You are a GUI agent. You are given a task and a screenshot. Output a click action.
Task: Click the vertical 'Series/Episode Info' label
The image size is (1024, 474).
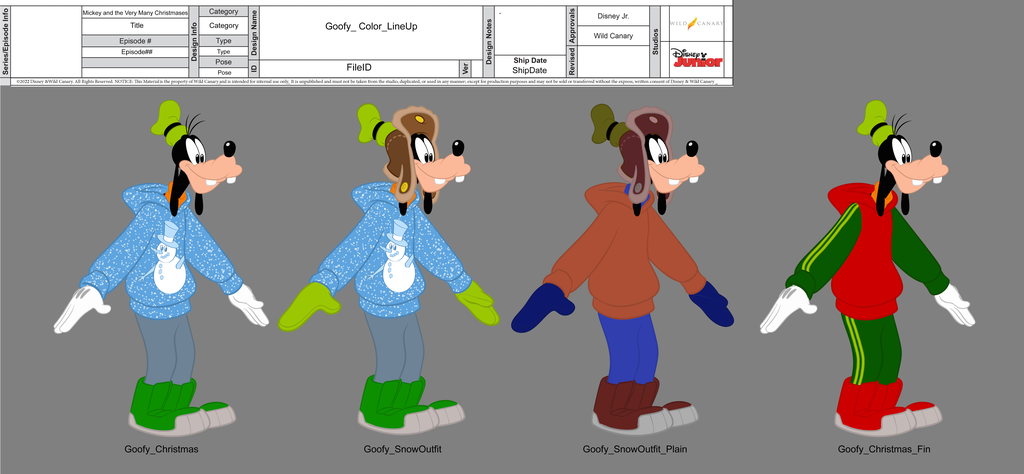point(6,42)
